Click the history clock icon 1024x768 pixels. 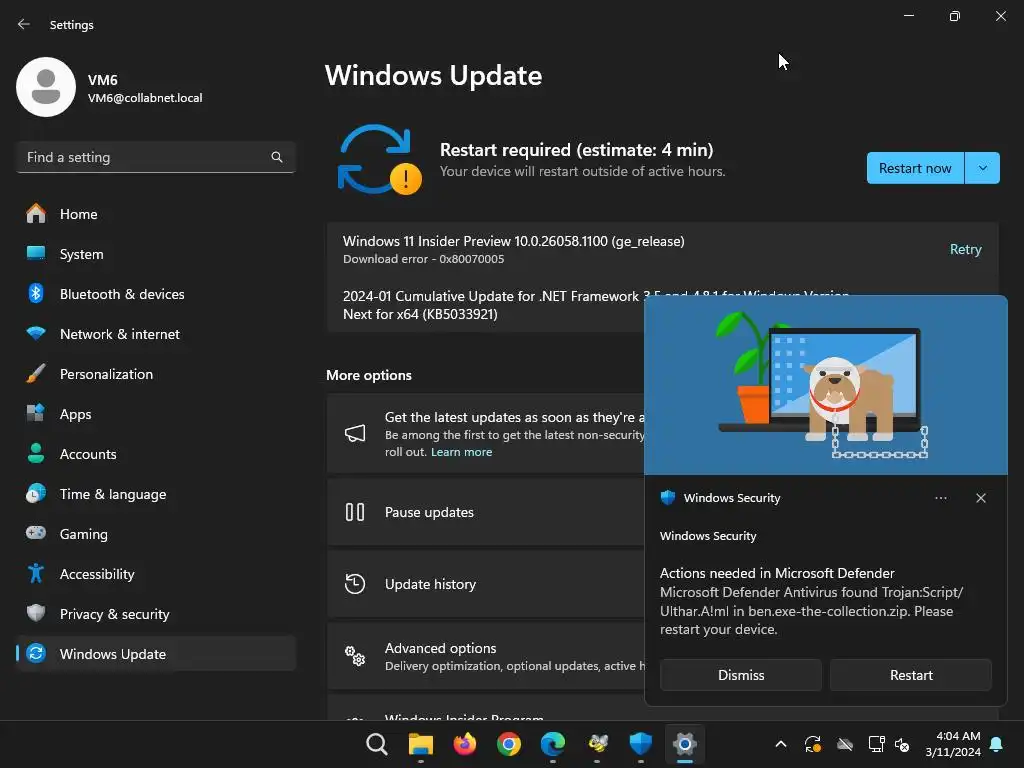click(x=355, y=584)
